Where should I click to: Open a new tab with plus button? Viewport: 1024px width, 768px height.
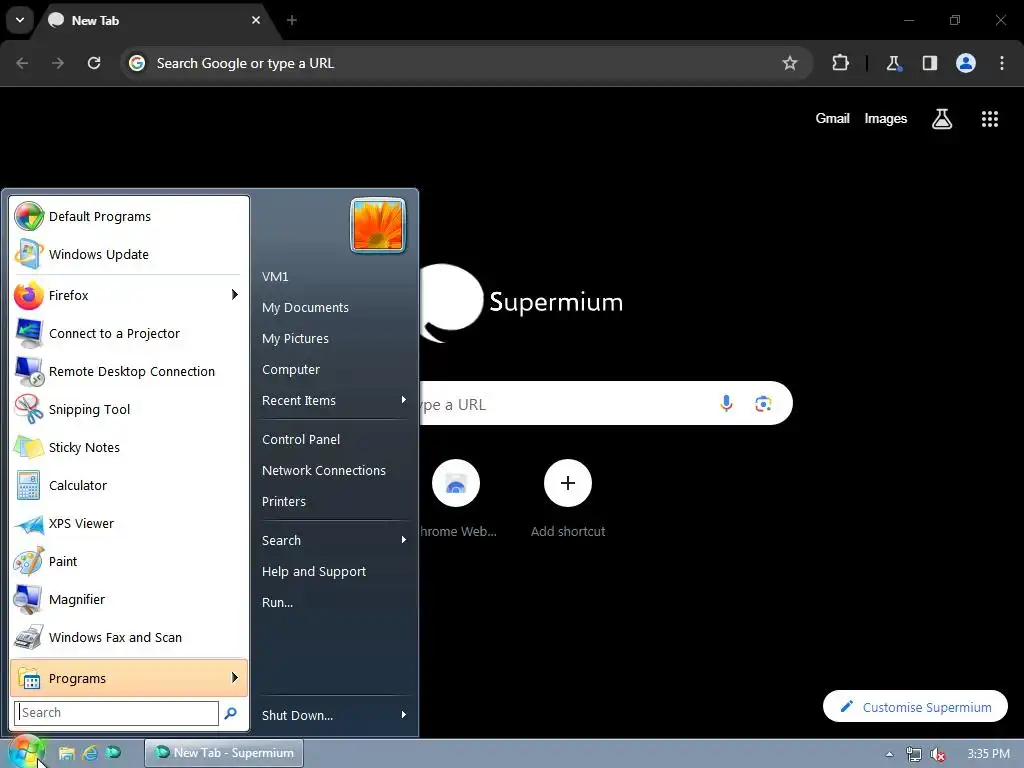(x=292, y=20)
